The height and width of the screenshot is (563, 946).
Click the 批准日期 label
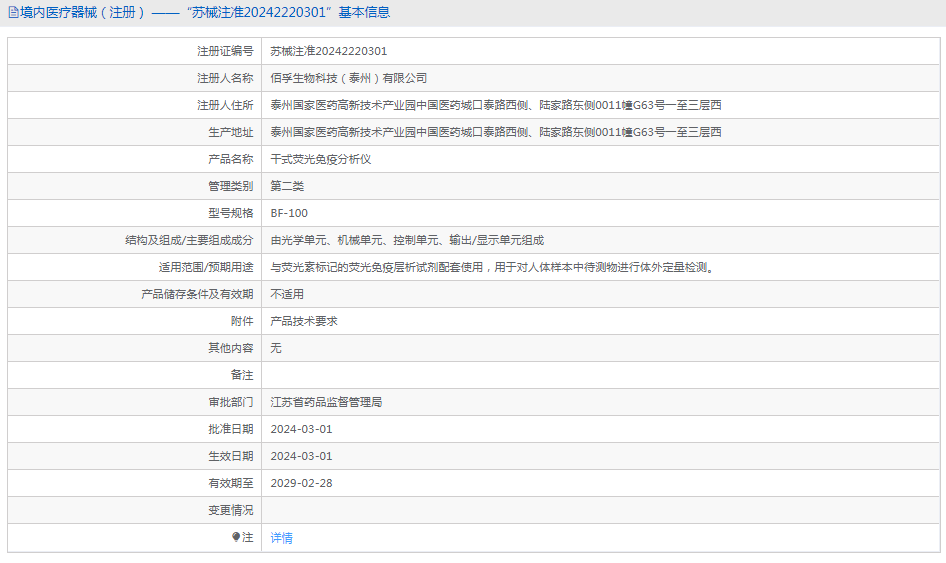[x=230, y=429]
